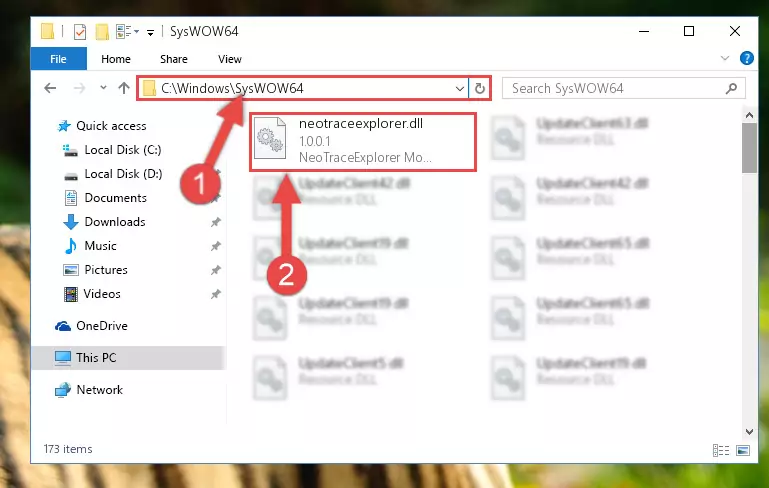Maximize the SysWOW64 window
Viewport: 769px width, 488px height.
click(x=689, y=31)
